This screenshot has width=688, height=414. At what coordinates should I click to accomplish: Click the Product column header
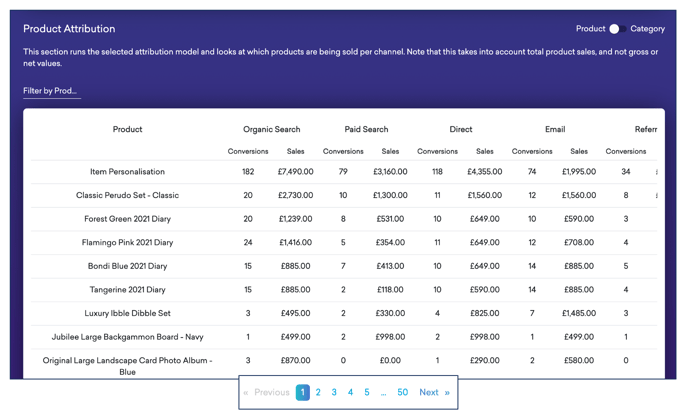tap(127, 129)
